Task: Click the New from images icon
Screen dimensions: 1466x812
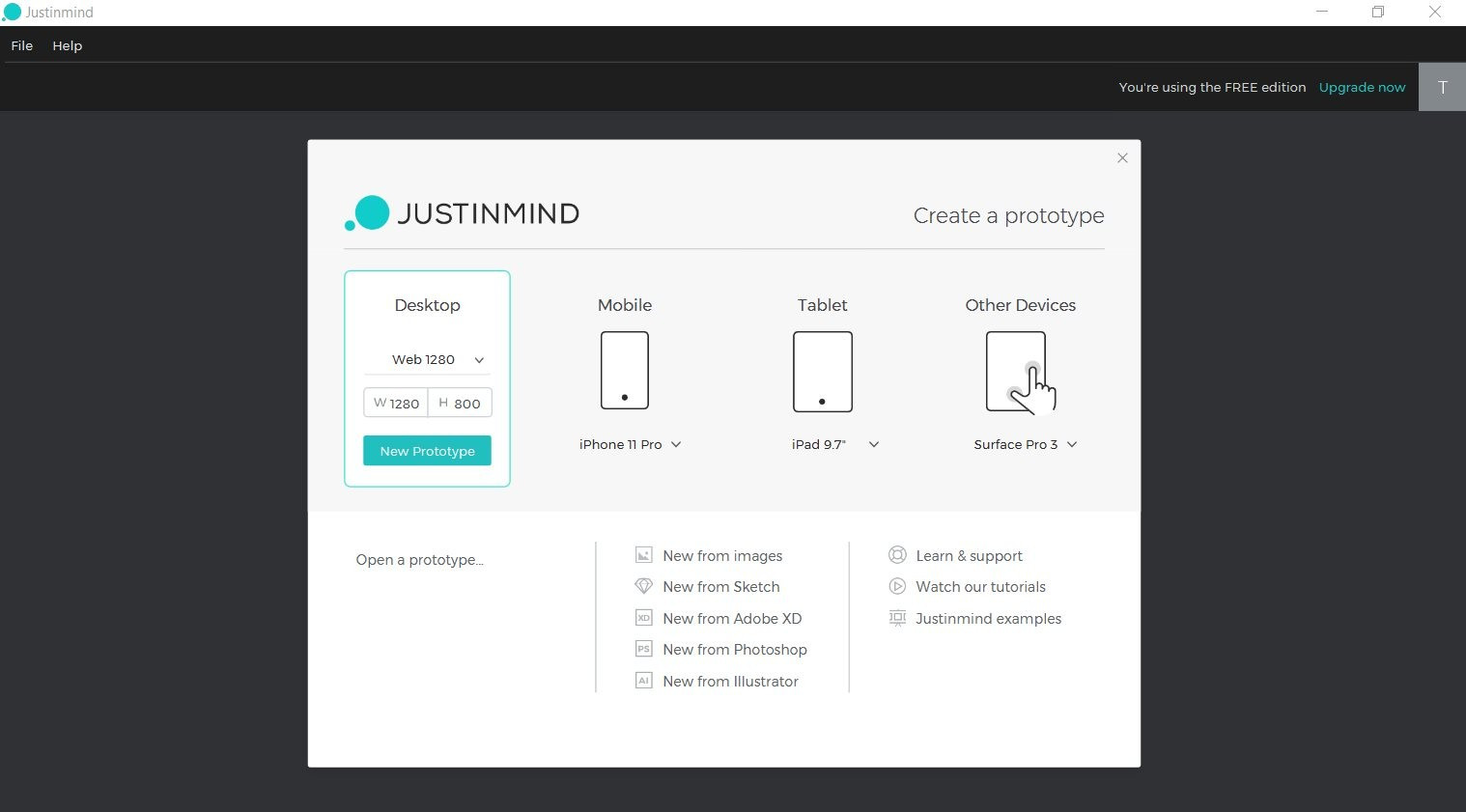Action: click(x=643, y=555)
